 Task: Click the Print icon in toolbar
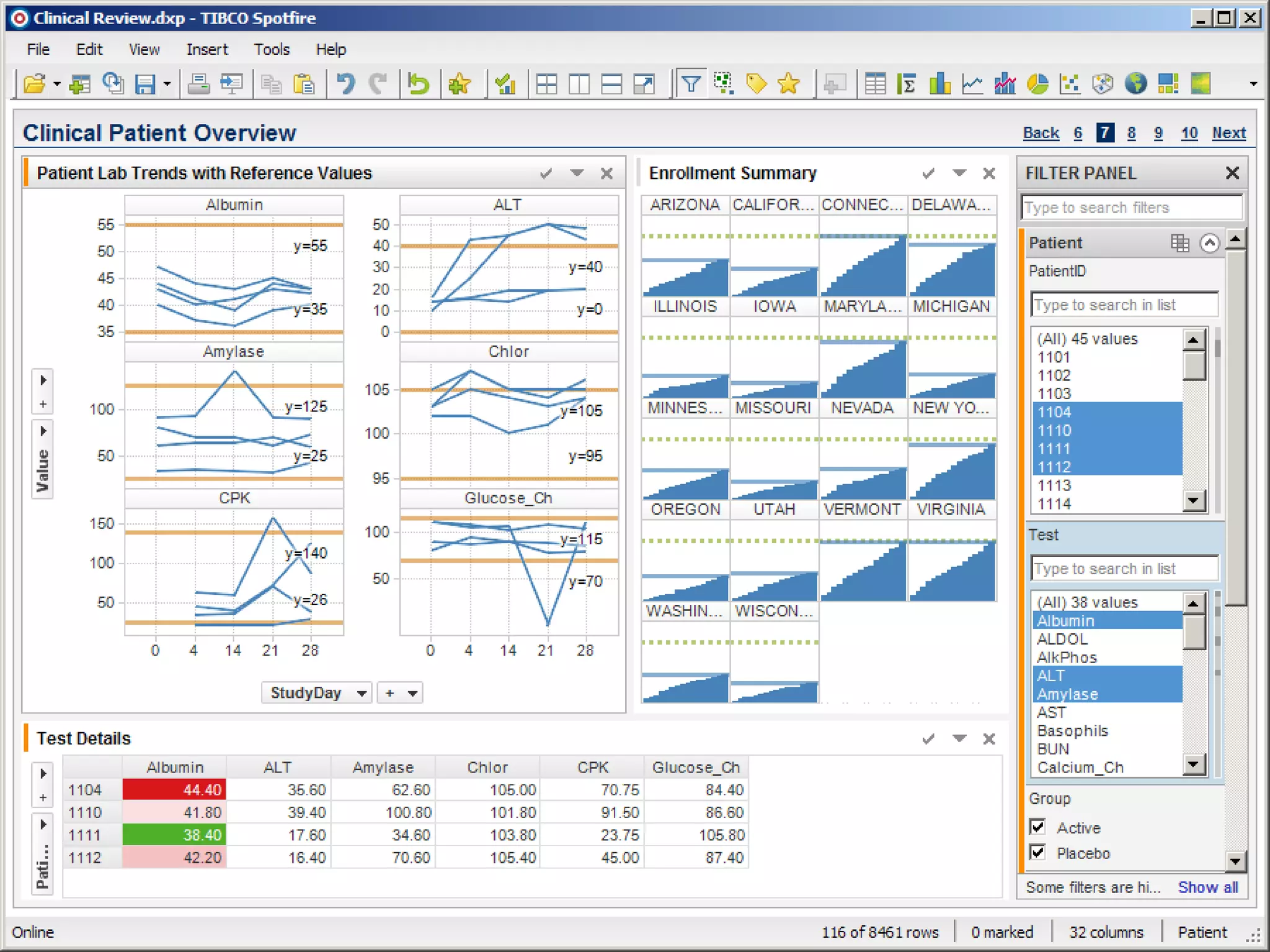[x=198, y=84]
